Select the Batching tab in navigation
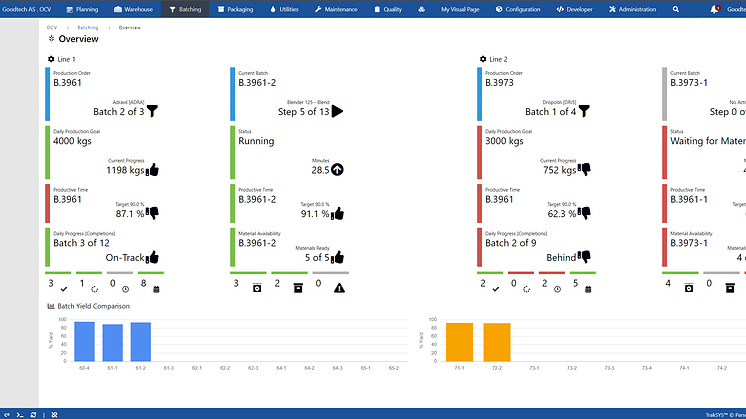Viewport: 746px width, 419px height. [185, 9]
